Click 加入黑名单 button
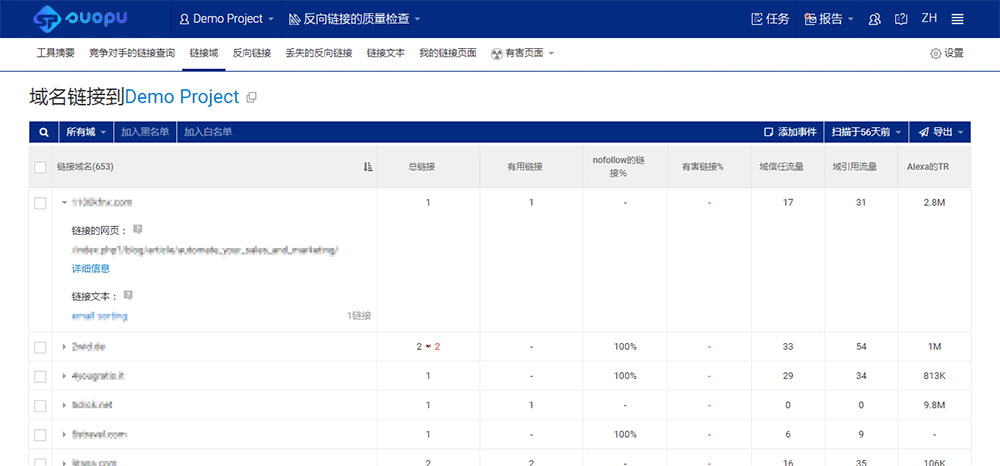Screen dimensions: 1000x466 tap(145, 132)
